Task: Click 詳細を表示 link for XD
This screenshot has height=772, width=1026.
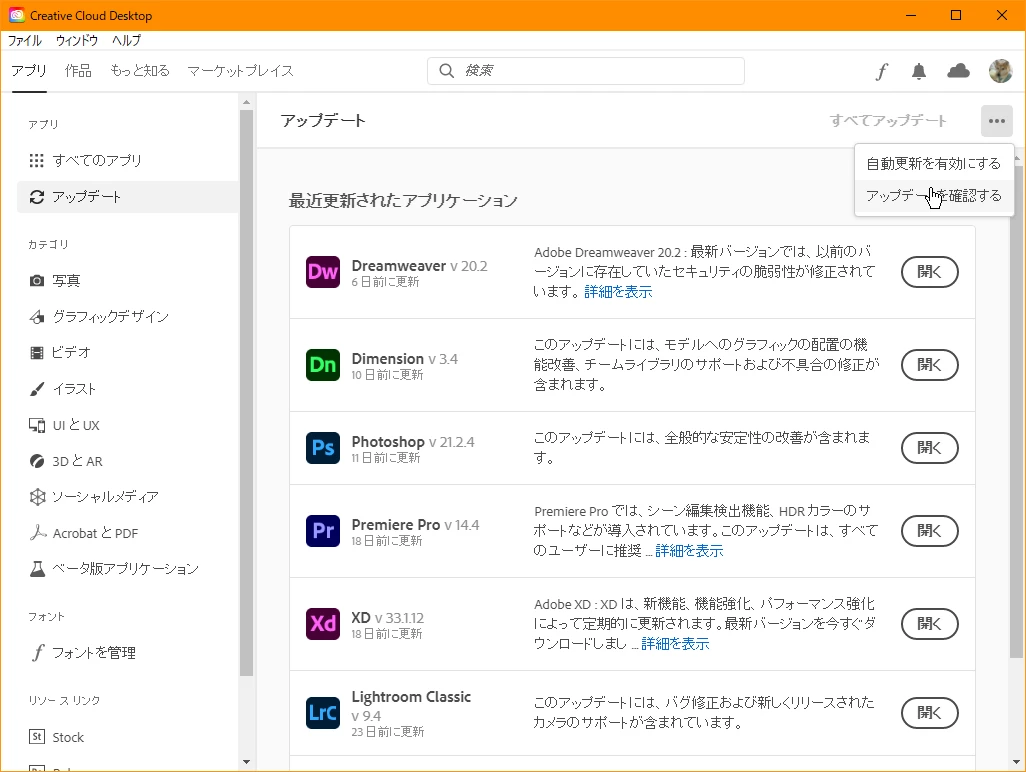Action: click(x=675, y=644)
